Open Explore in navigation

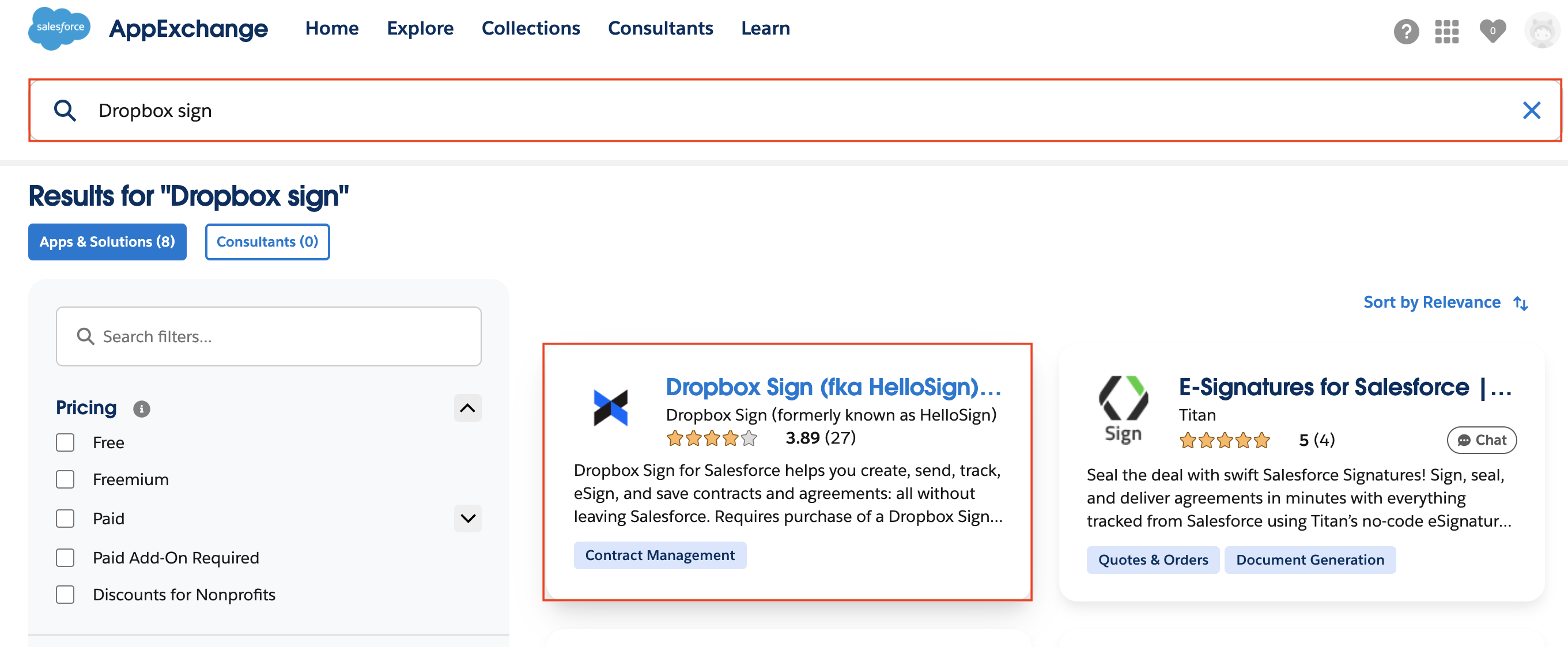[x=420, y=28]
